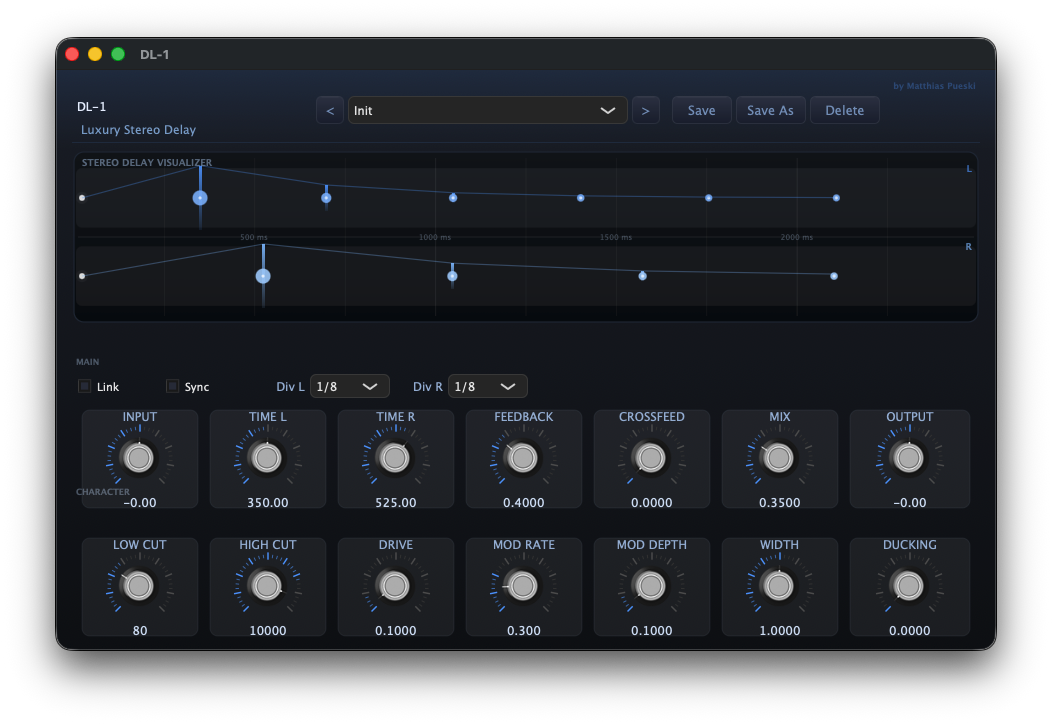Open the Init preset dropdown
This screenshot has height=724, width=1052.
pyautogui.click(x=487, y=110)
